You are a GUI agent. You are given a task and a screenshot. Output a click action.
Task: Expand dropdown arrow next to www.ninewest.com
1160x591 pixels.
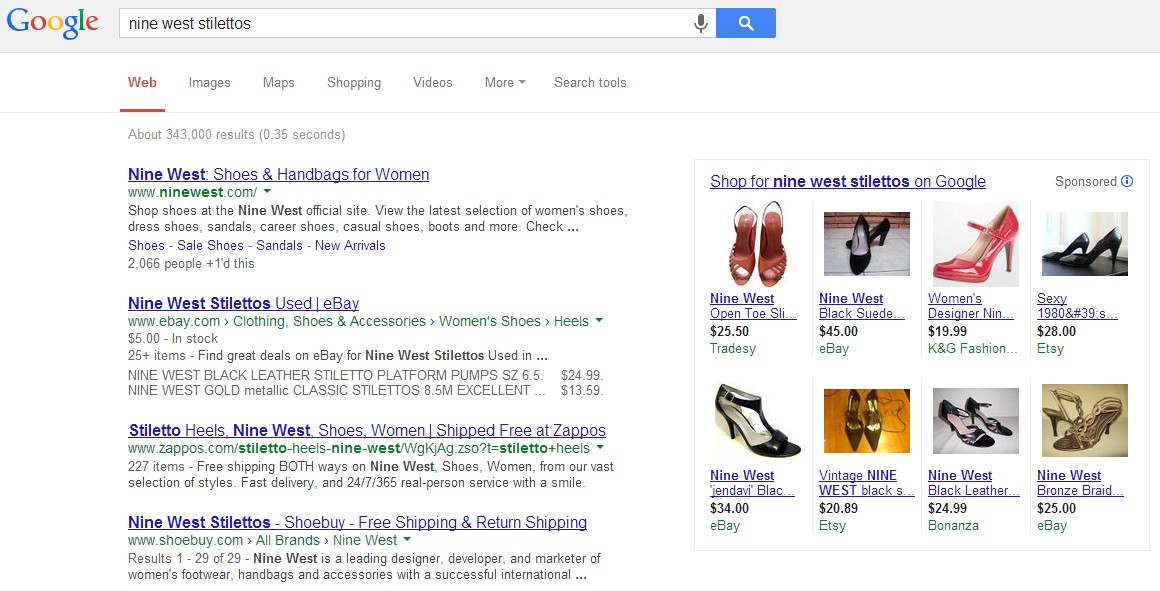[x=267, y=192]
